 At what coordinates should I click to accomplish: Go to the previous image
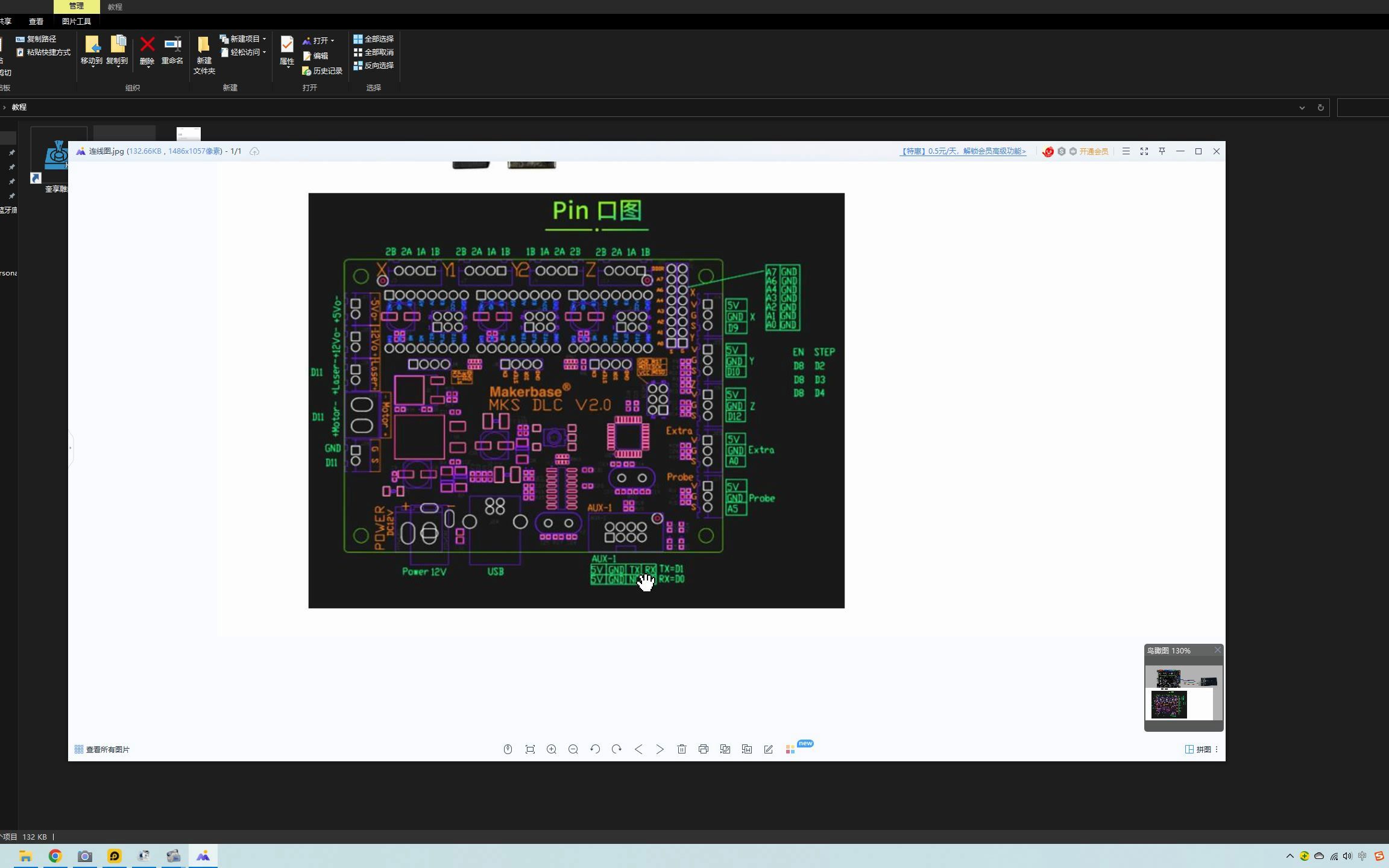point(638,749)
